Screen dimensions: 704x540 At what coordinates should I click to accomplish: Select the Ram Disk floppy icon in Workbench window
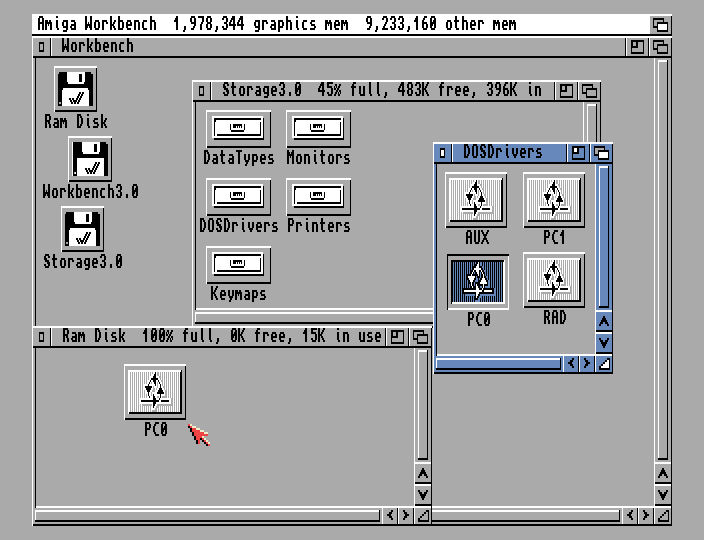75,89
